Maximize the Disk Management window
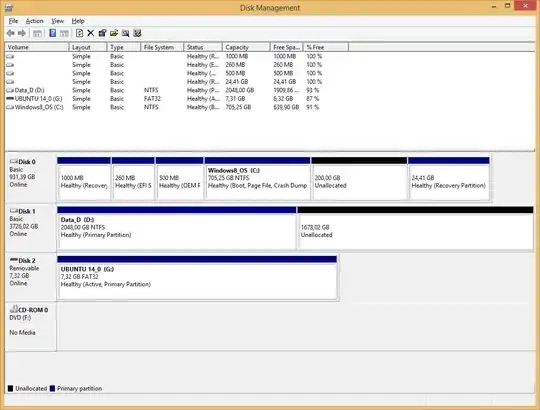 [507, 6]
